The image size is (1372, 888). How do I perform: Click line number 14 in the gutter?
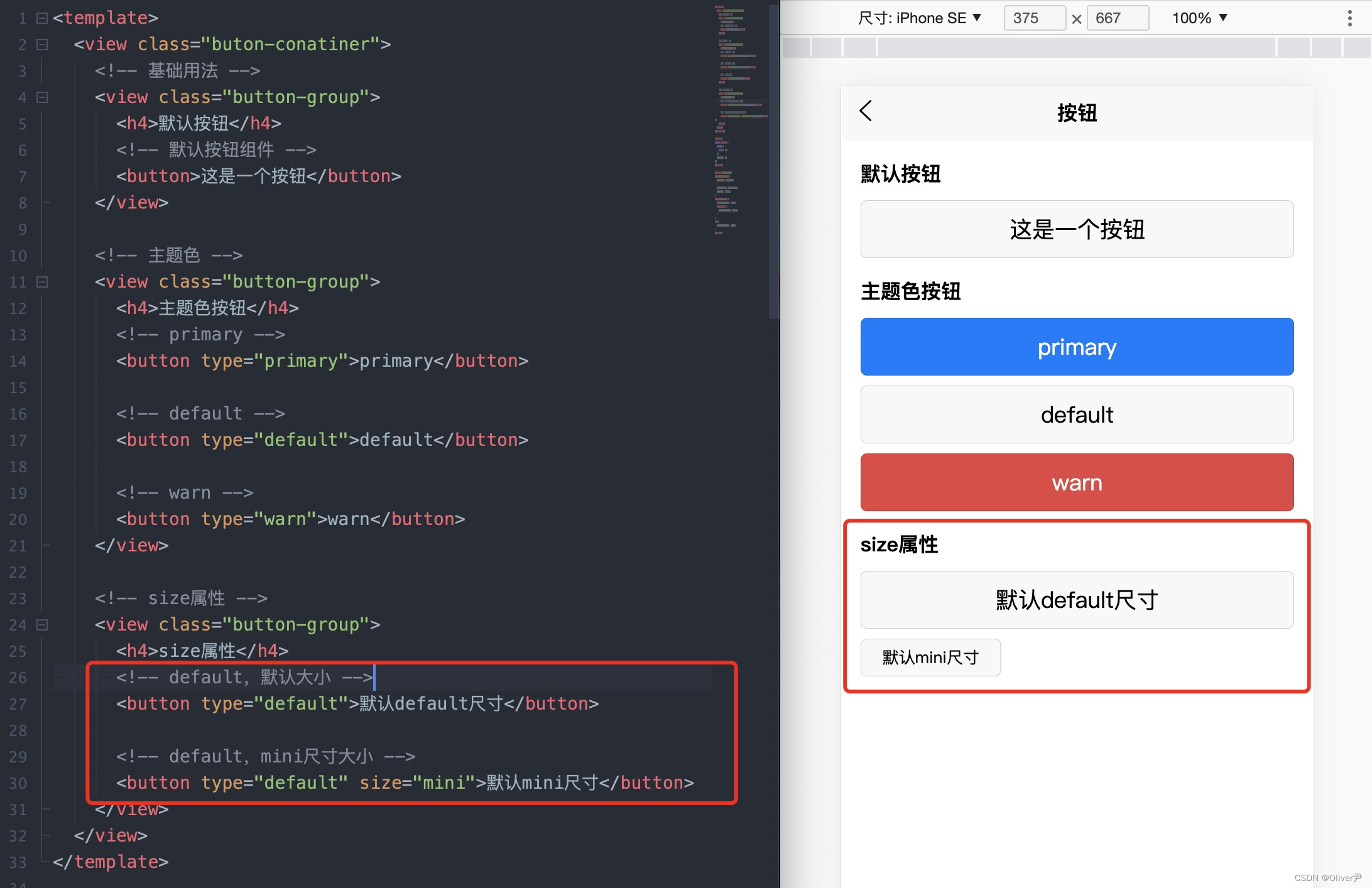(18, 361)
